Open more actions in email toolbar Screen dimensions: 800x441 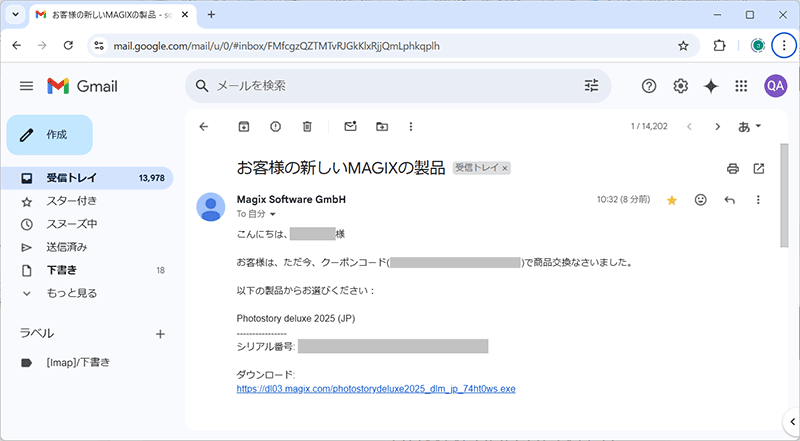(411, 127)
